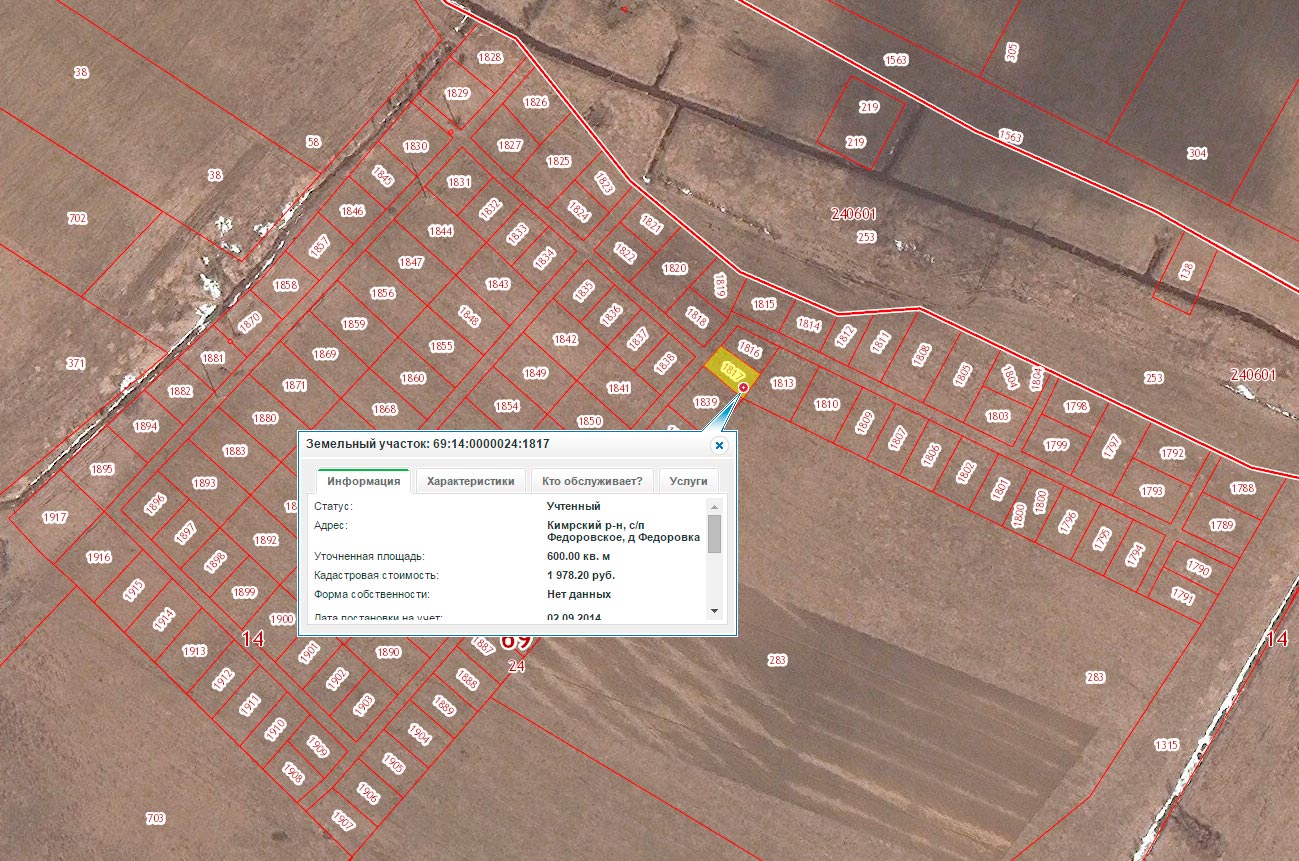Click parcel label 1854
The width and height of the screenshot is (1299, 861).
[507, 406]
